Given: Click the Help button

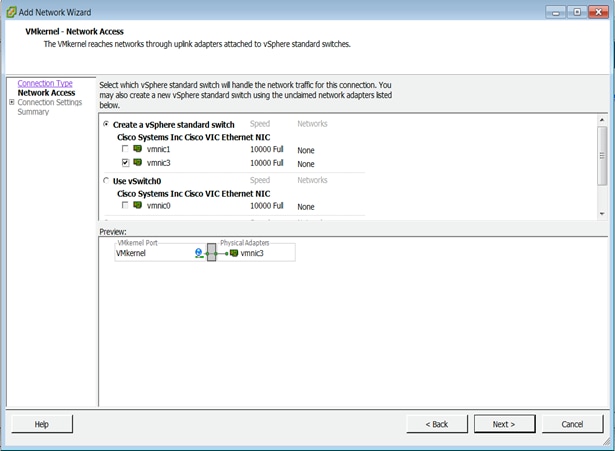Looking at the screenshot, I should pyautogui.click(x=42, y=424).
